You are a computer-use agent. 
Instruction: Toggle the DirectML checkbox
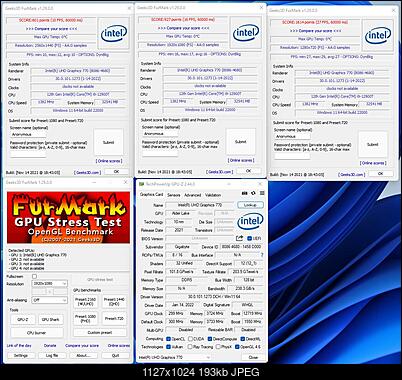243,339
